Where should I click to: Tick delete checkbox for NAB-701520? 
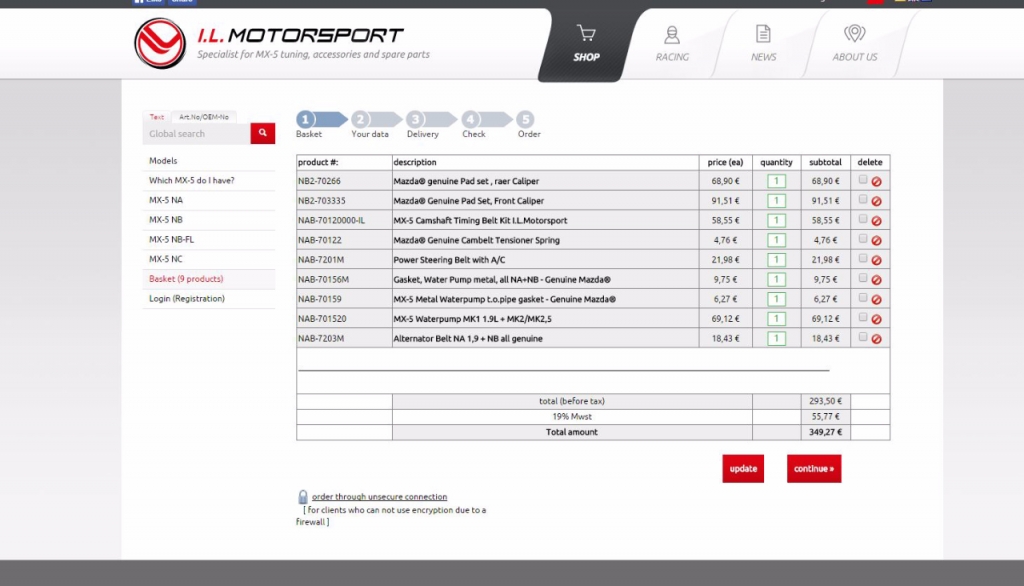pos(863,317)
